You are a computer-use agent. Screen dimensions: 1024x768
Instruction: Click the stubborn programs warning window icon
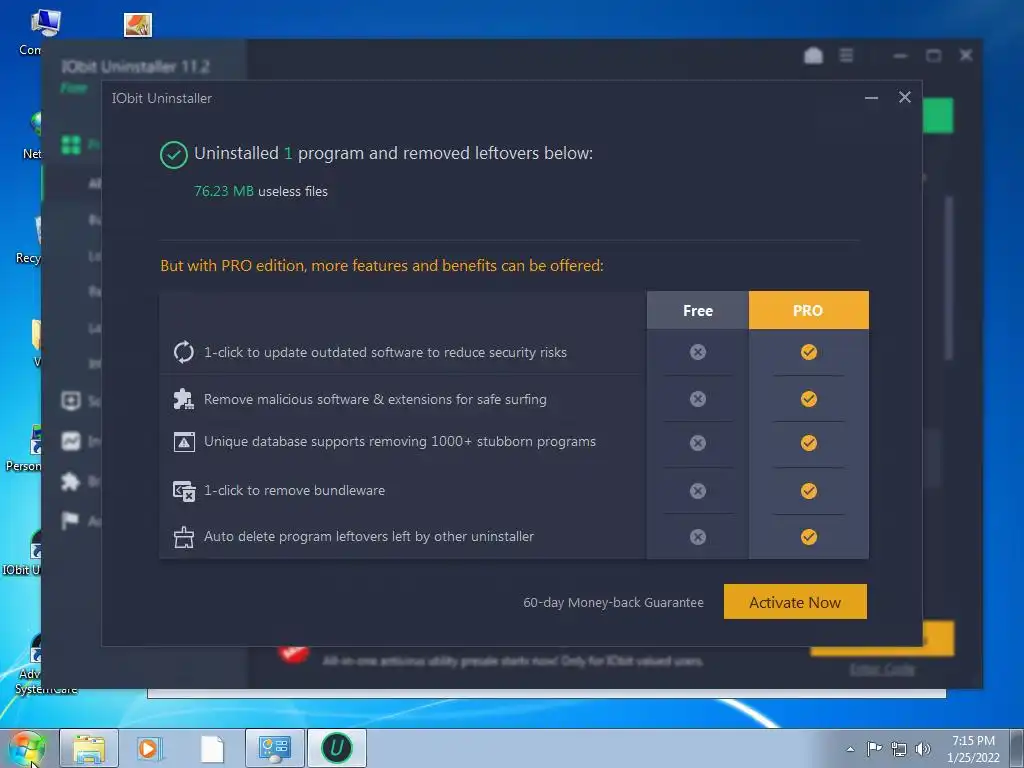pos(184,442)
